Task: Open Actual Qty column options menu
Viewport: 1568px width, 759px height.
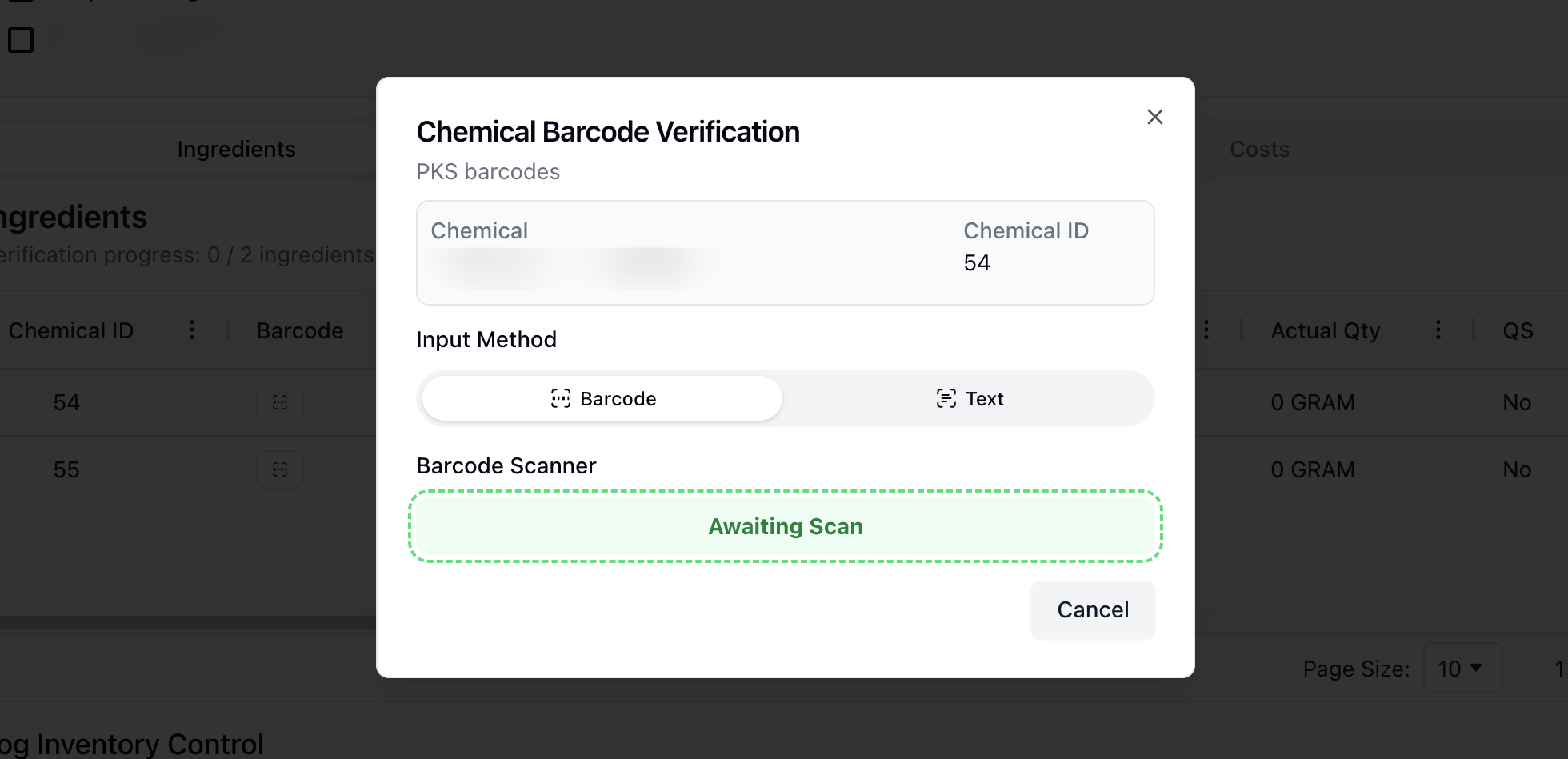Action: coord(1438,330)
